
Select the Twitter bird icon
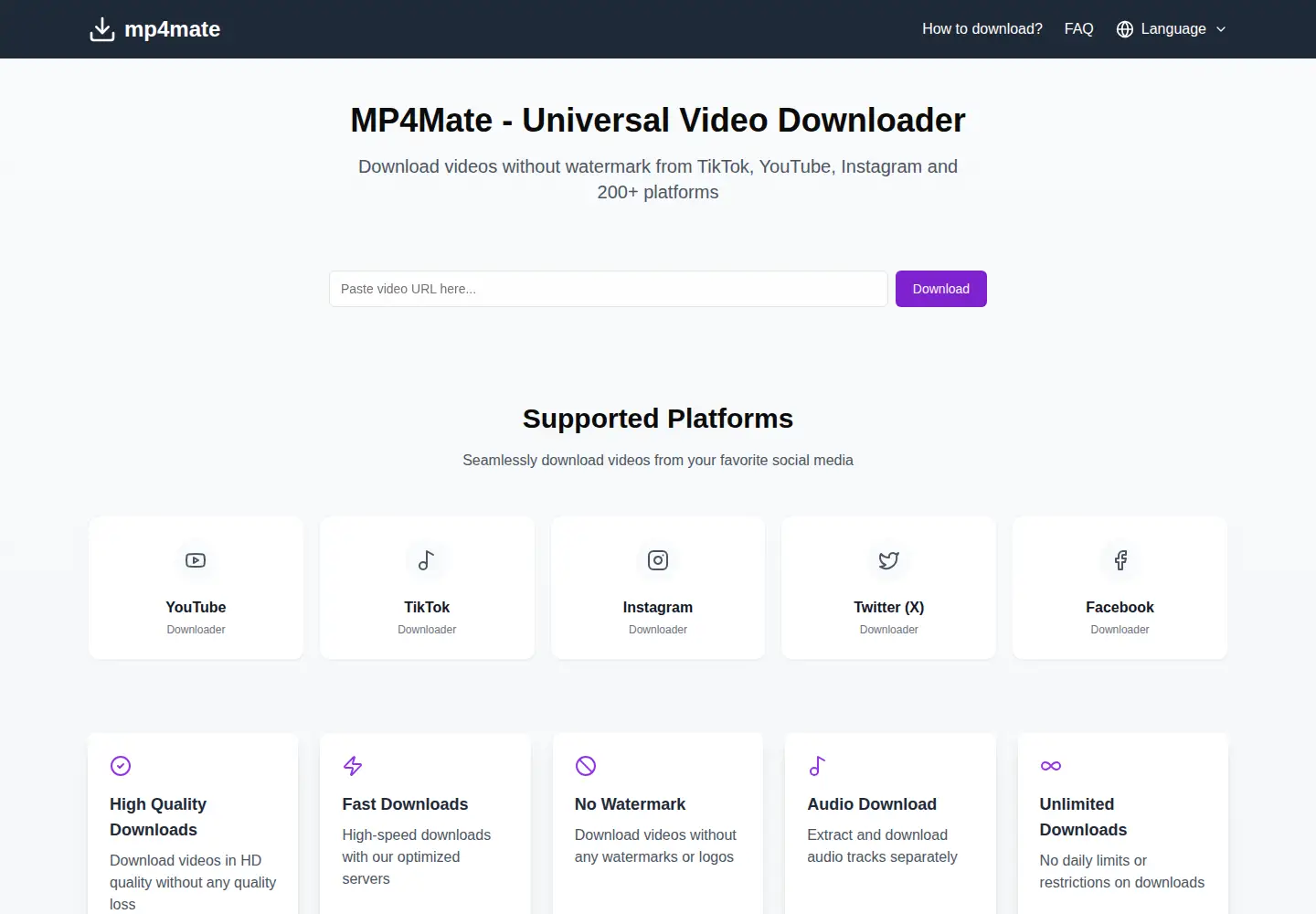889,560
